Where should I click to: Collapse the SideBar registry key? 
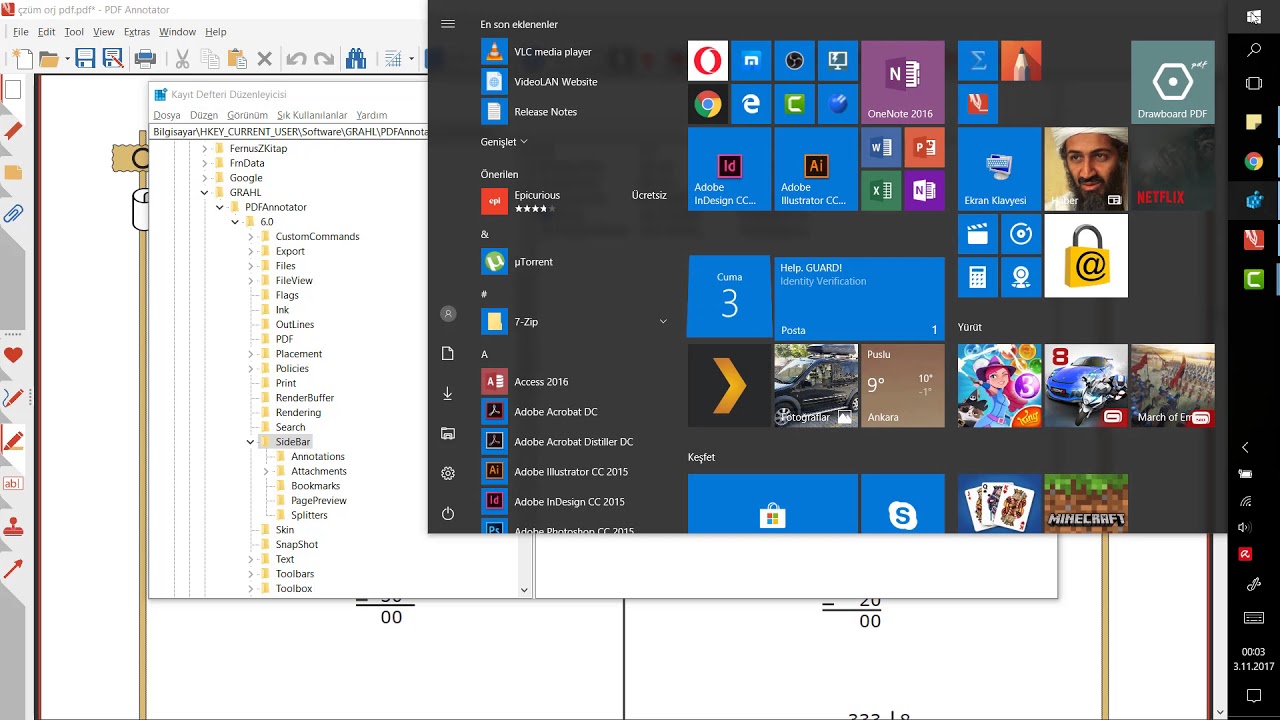click(x=251, y=442)
